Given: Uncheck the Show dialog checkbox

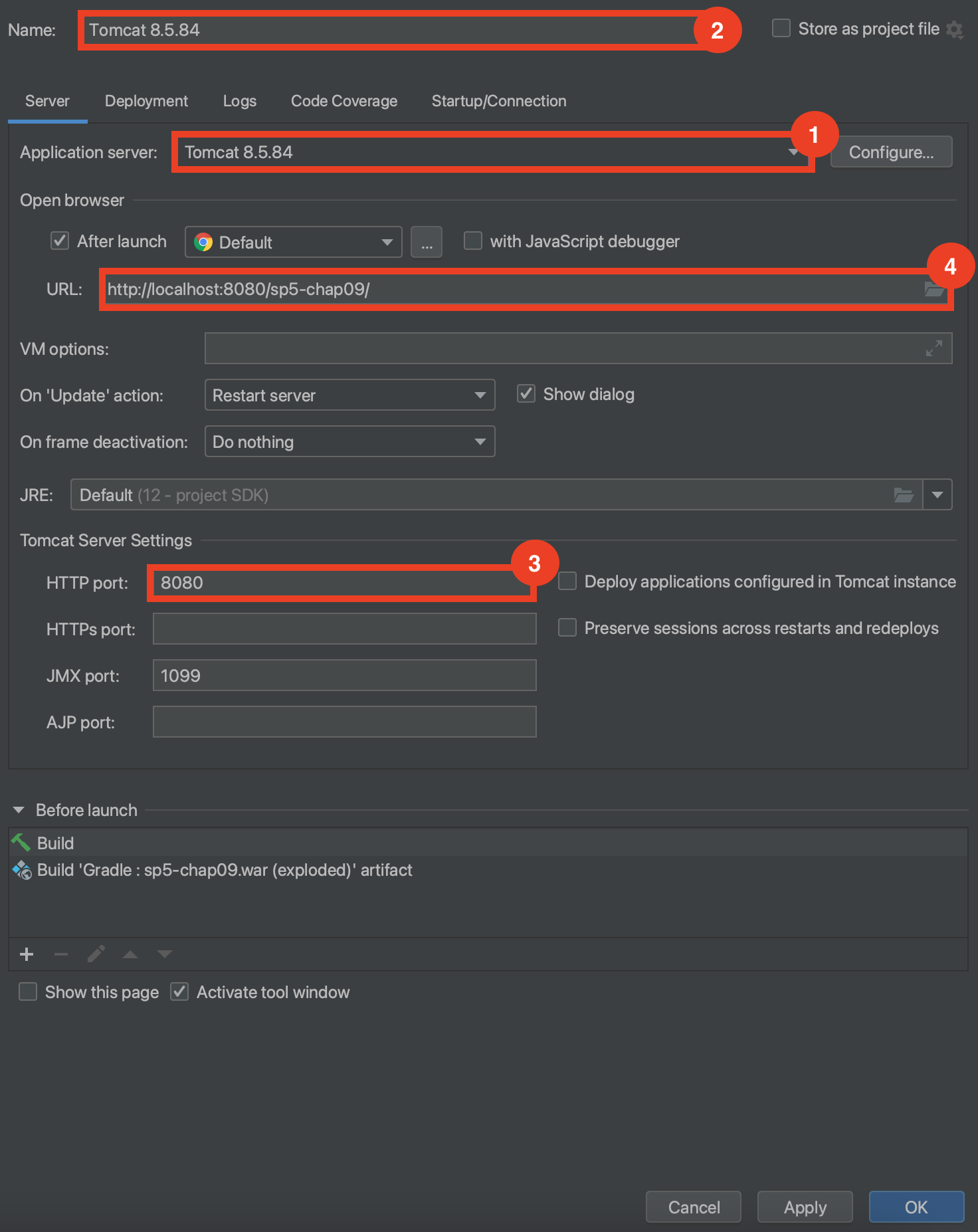Looking at the screenshot, I should tap(526, 393).
